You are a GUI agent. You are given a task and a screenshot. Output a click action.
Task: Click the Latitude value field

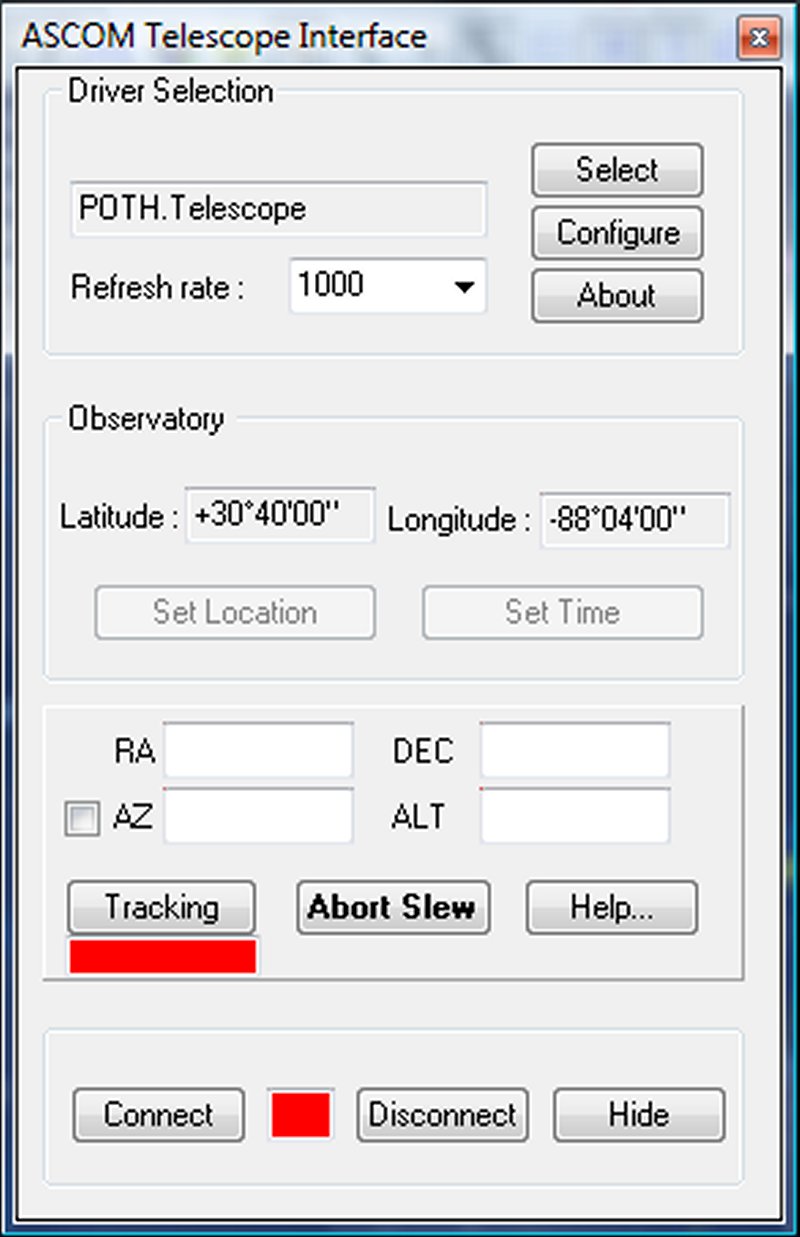tap(280, 516)
